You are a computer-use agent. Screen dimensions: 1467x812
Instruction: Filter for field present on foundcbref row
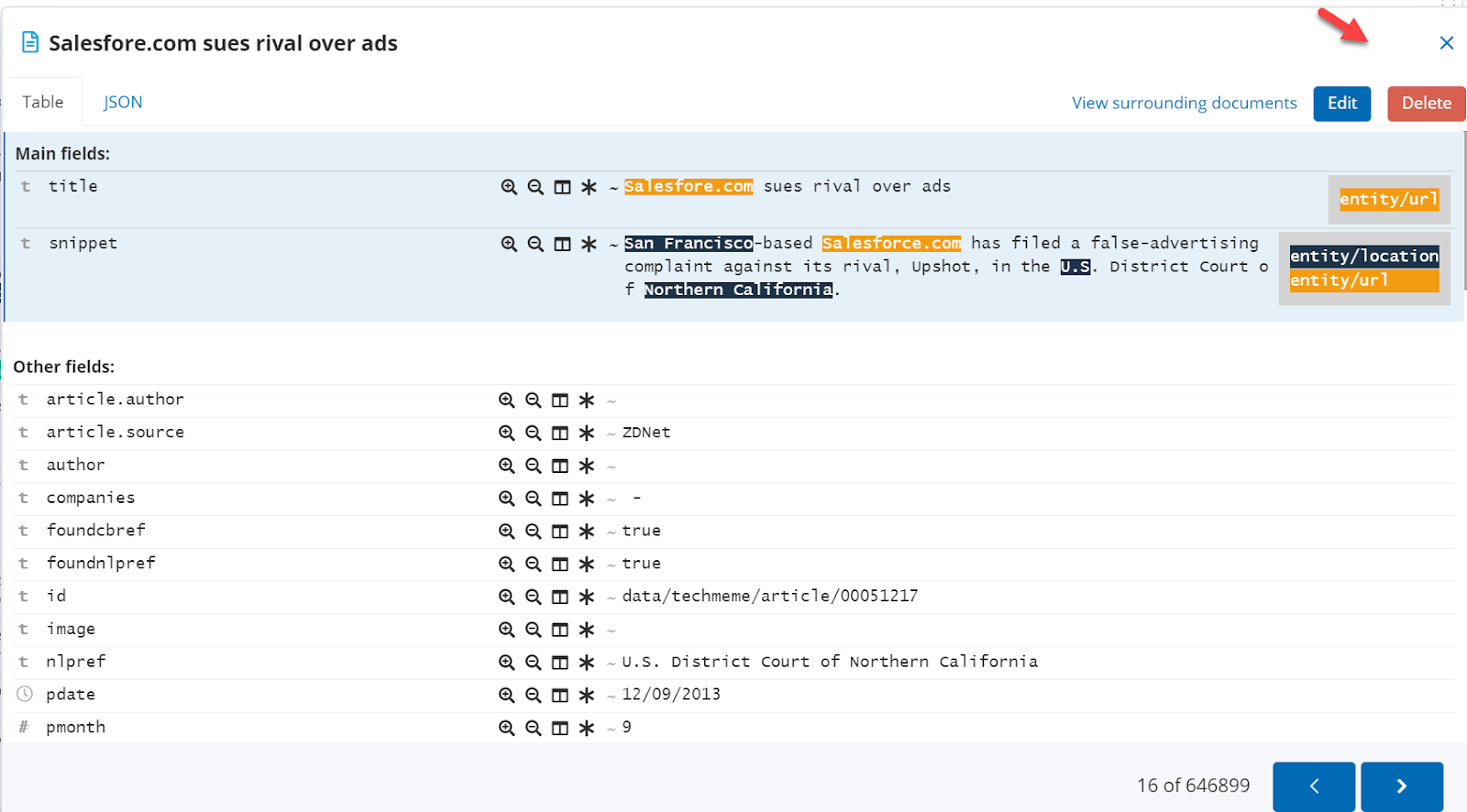[x=586, y=532]
